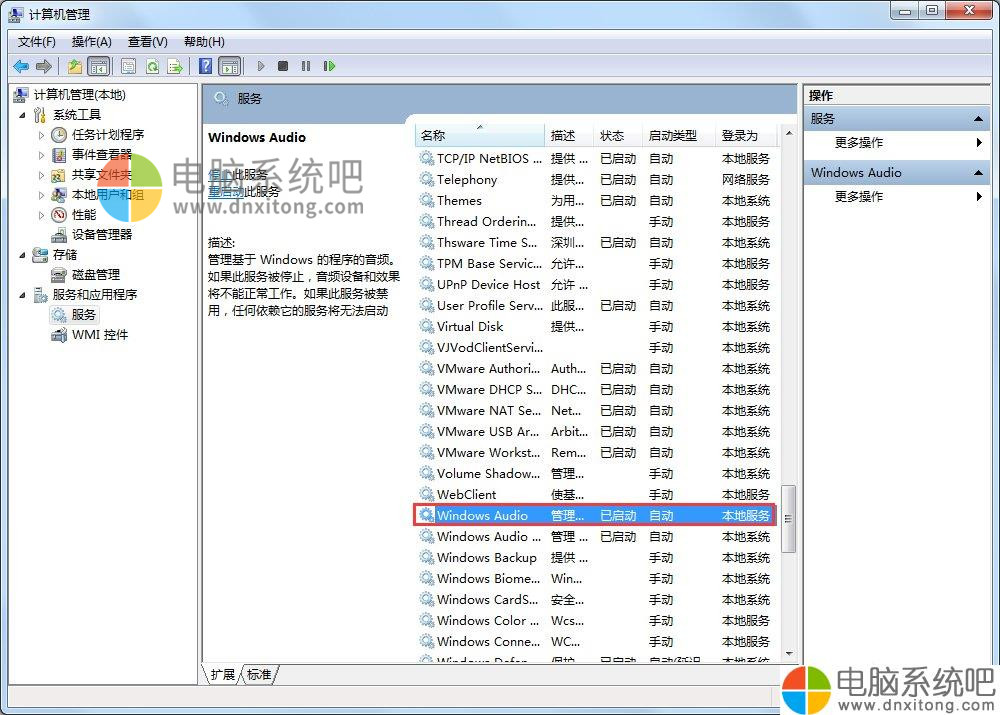Click the scrollbar down arrow
The width and height of the screenshot is (1000, 715).
789,654
